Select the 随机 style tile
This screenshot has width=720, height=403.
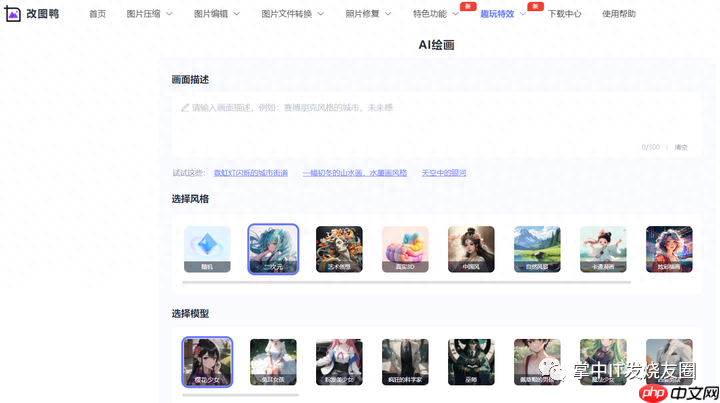point(207,249)
